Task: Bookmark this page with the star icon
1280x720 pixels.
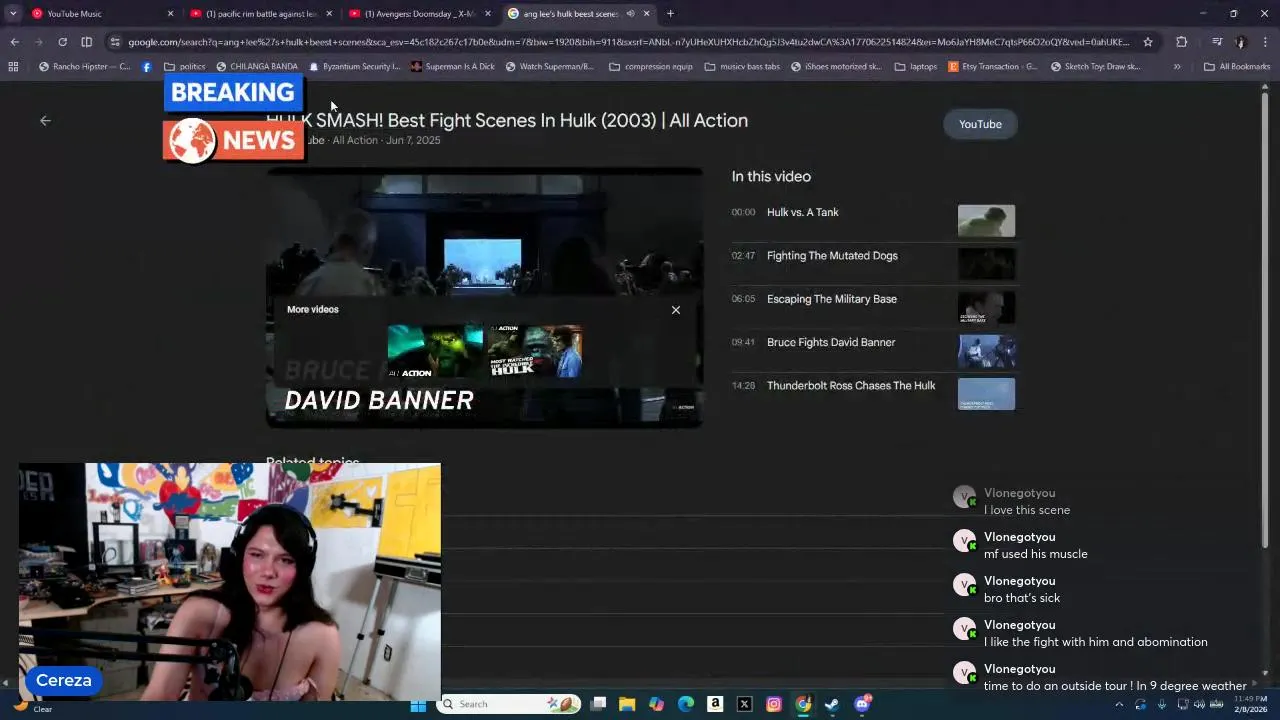Action: [x=1148, y=42]
